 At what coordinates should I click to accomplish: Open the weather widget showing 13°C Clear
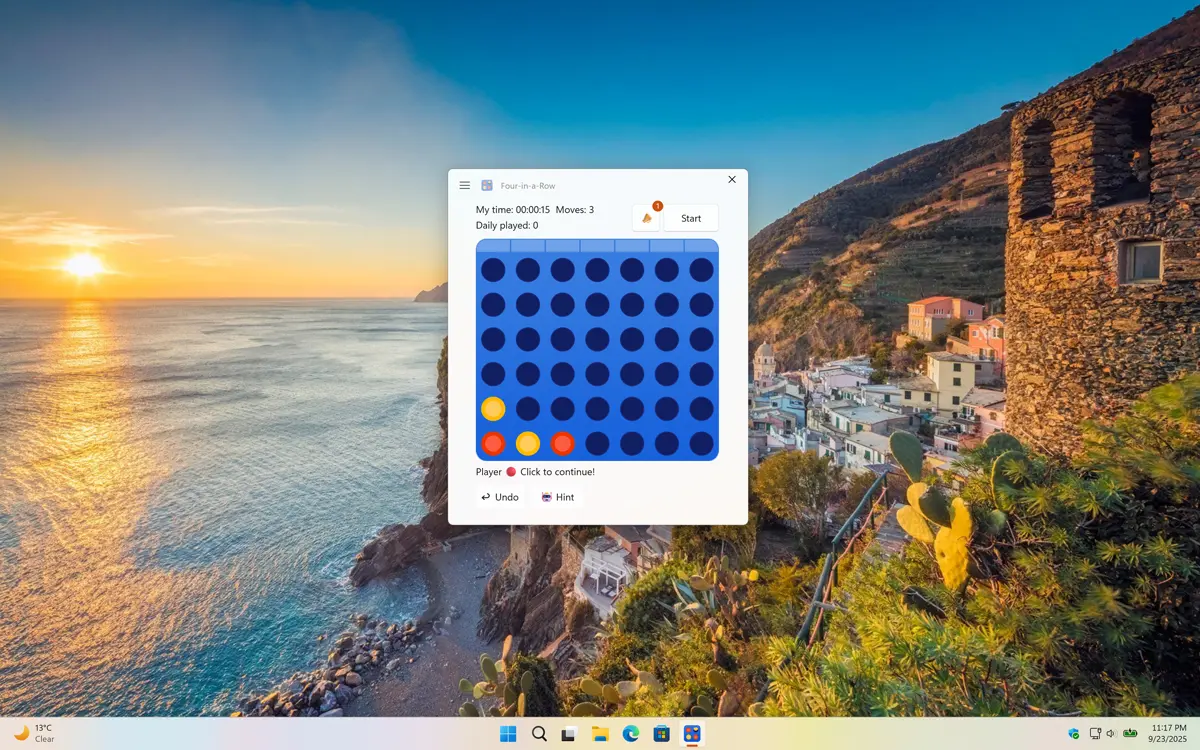pos(35,733)
